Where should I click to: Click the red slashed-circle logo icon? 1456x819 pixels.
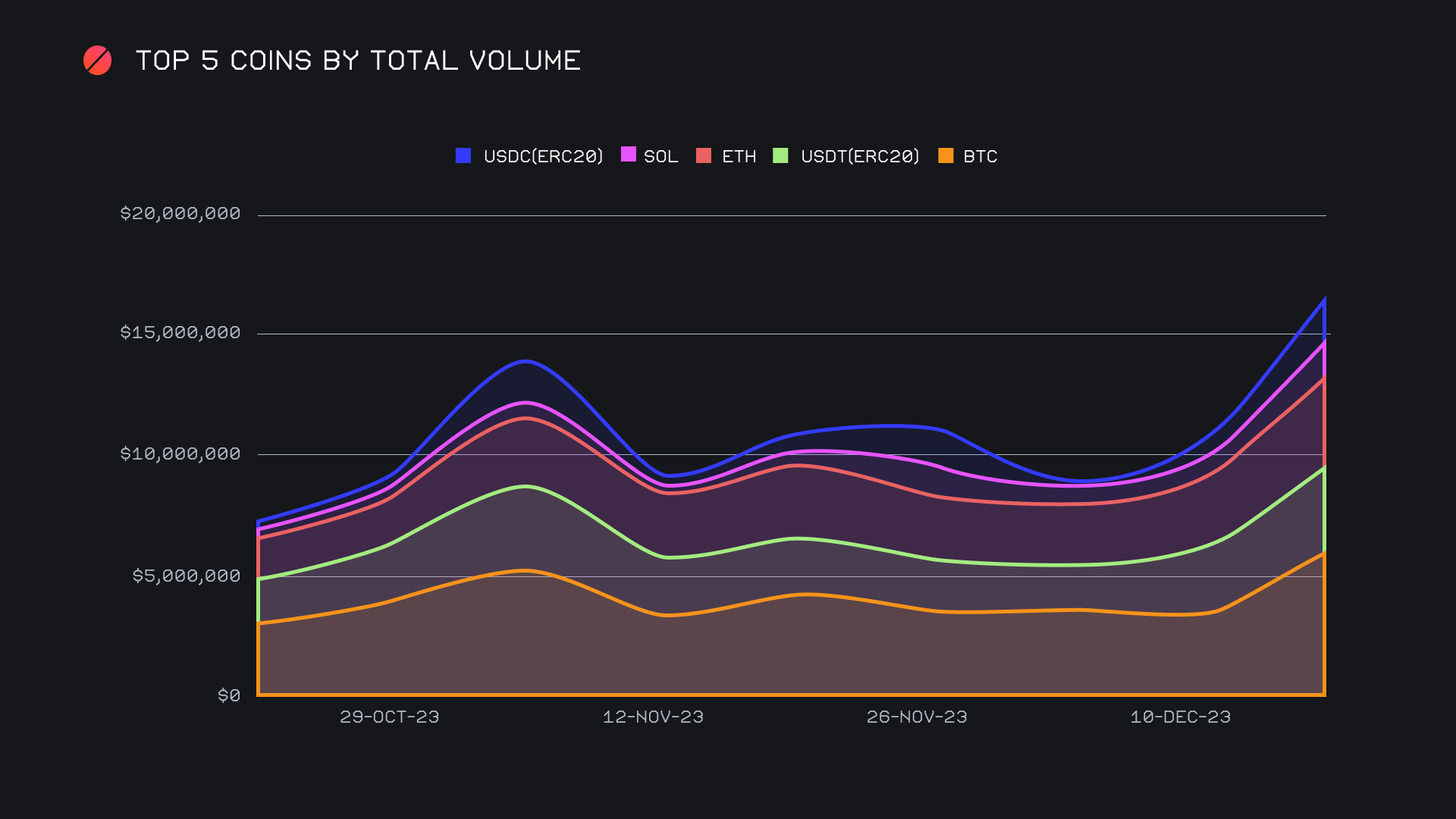pyautogui.click(x=97, y=61)
